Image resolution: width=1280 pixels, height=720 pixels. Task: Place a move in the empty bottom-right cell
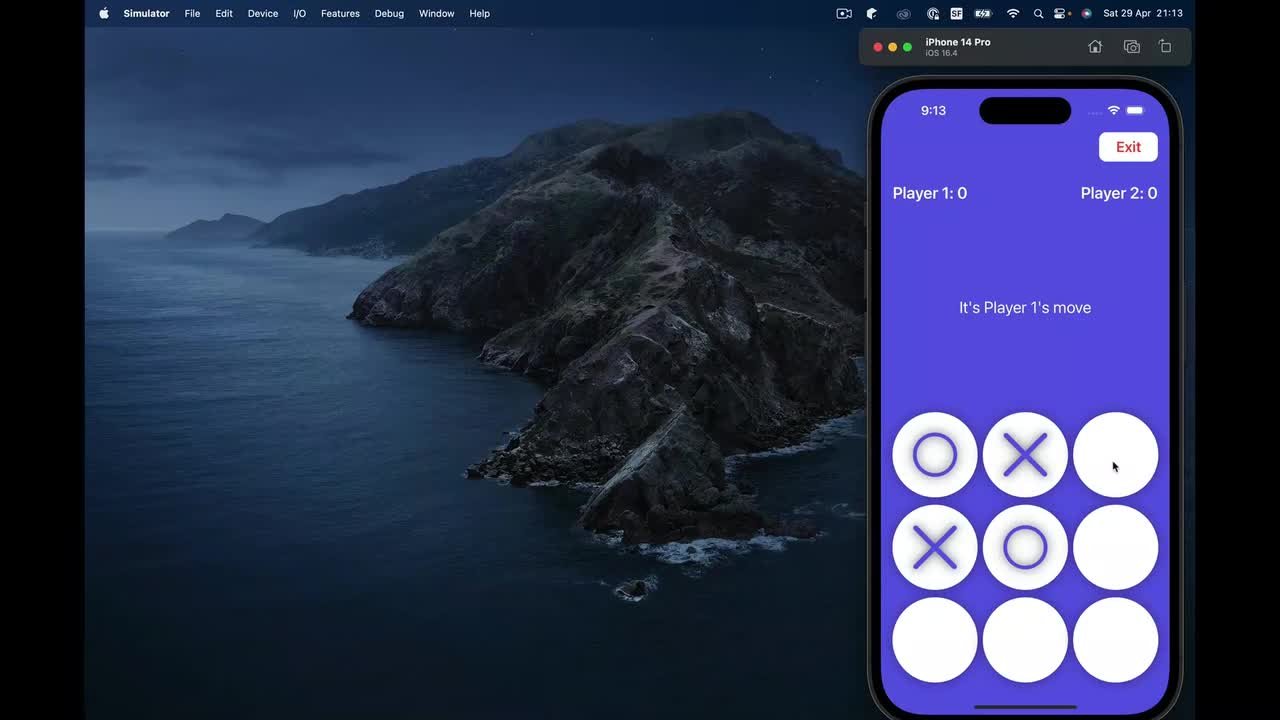pyautogui.click(x=1115, y=640)
